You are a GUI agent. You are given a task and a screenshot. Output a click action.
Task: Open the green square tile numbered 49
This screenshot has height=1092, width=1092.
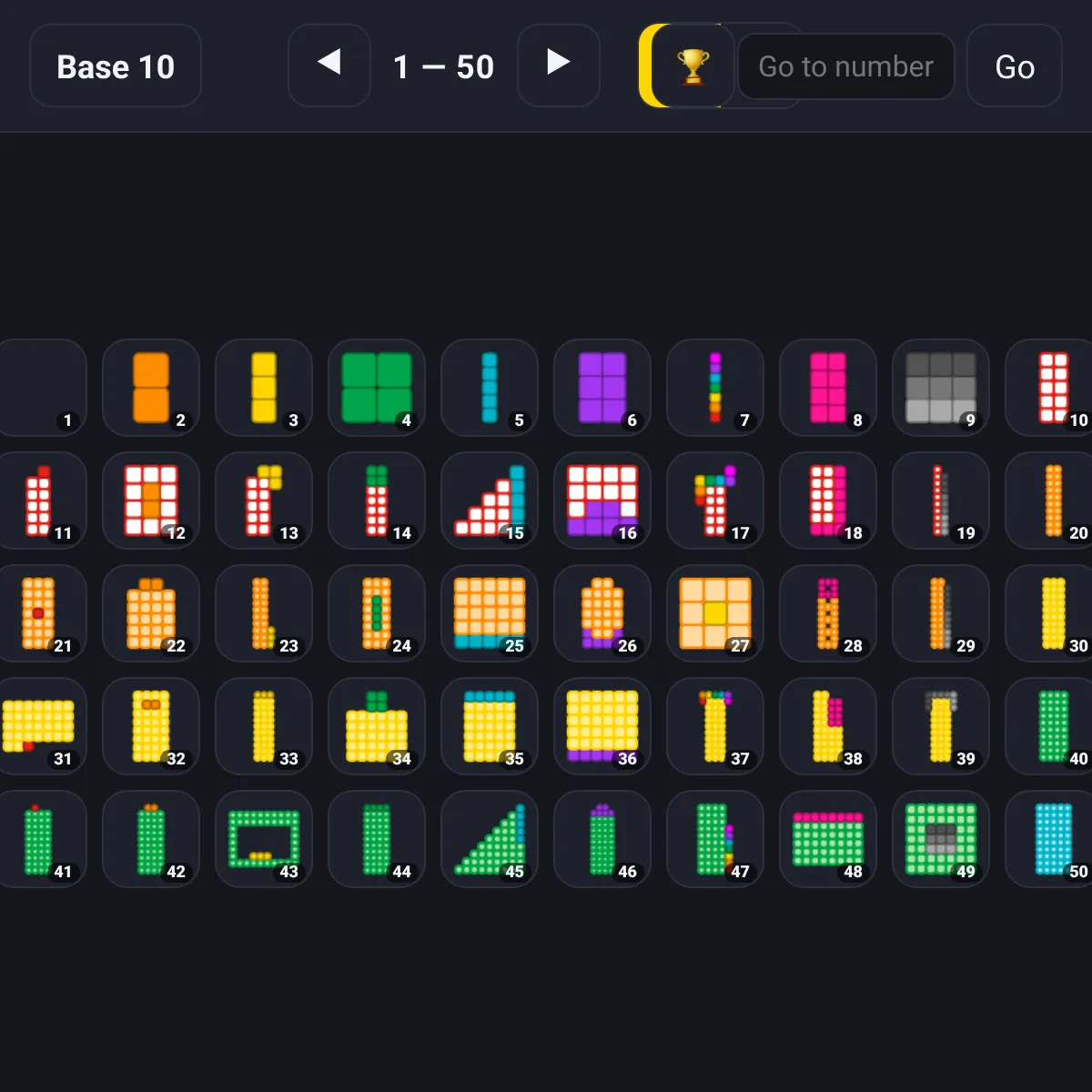click(941, 839)
